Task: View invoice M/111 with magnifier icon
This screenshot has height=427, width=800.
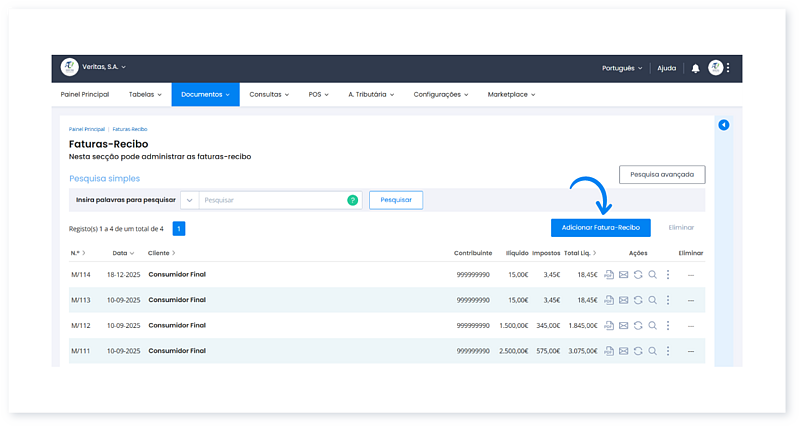Action: [651, 351]
